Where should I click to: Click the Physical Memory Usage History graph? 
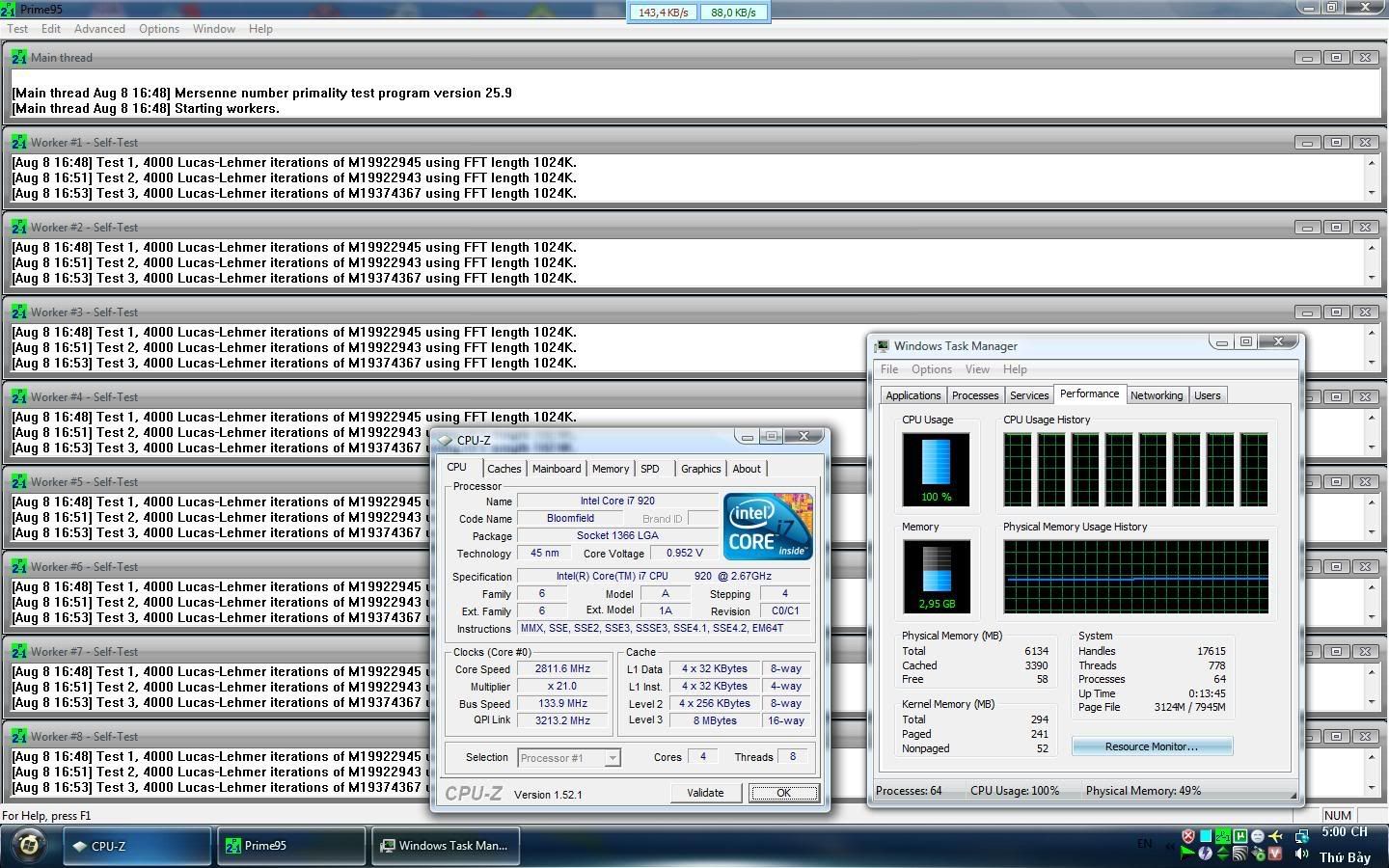[1135, 576]
